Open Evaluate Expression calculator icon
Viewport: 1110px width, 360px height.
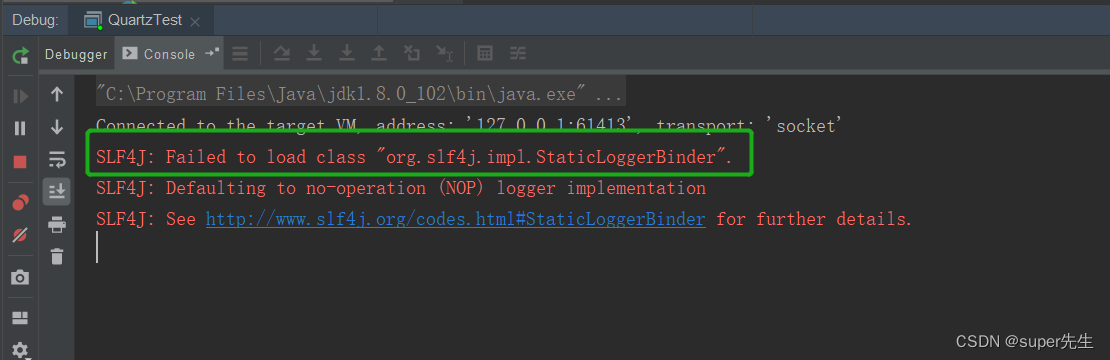coord(485,53)
